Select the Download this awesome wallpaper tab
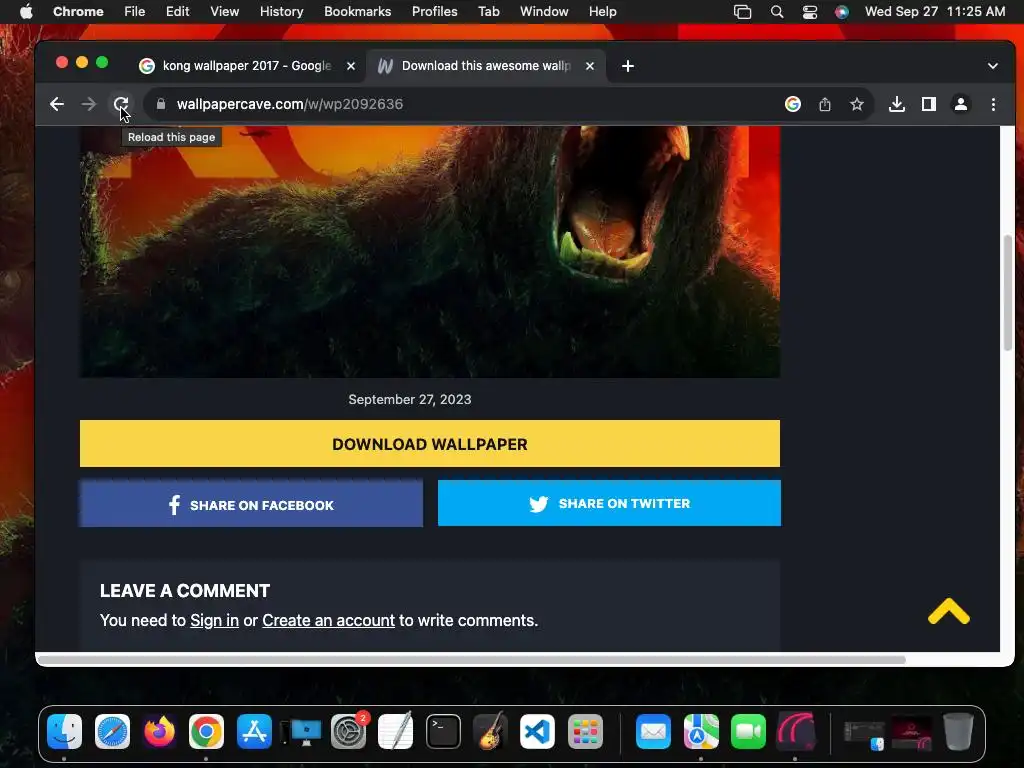The height and width of the screenshot is (768, 1024). [x=486, y=66]
